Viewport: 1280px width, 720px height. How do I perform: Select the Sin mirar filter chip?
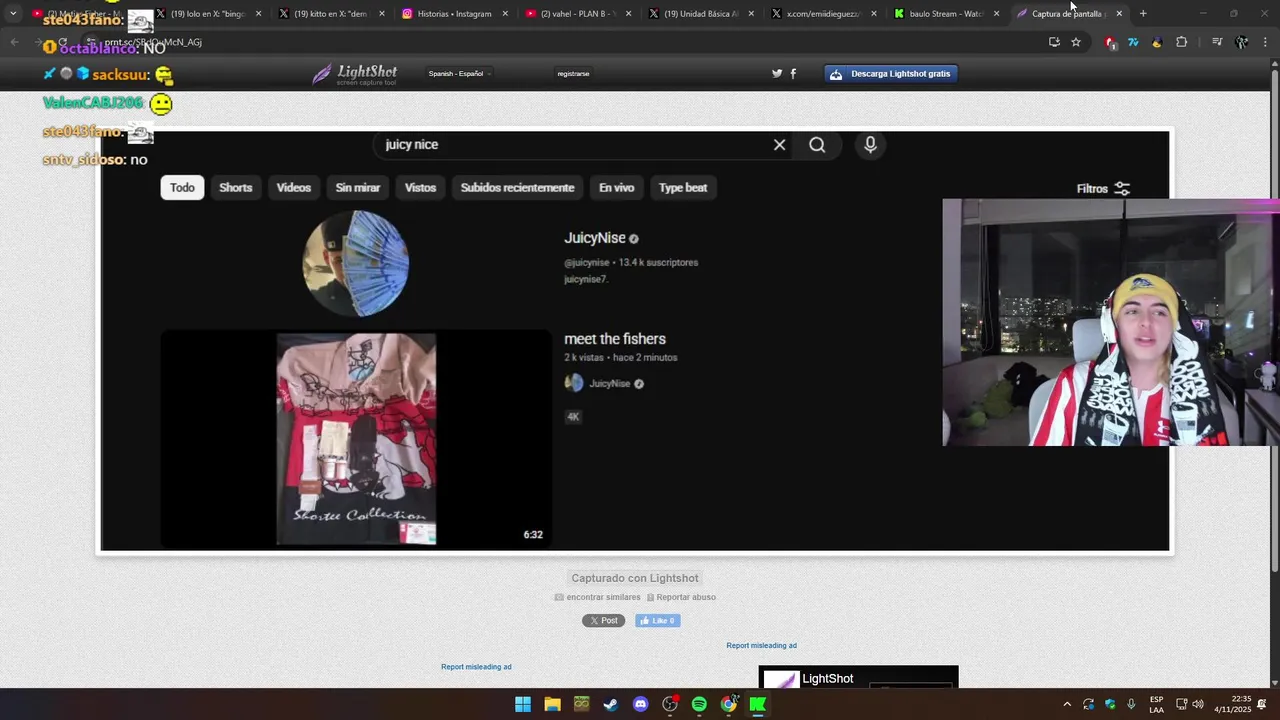[x=358, y=188]
